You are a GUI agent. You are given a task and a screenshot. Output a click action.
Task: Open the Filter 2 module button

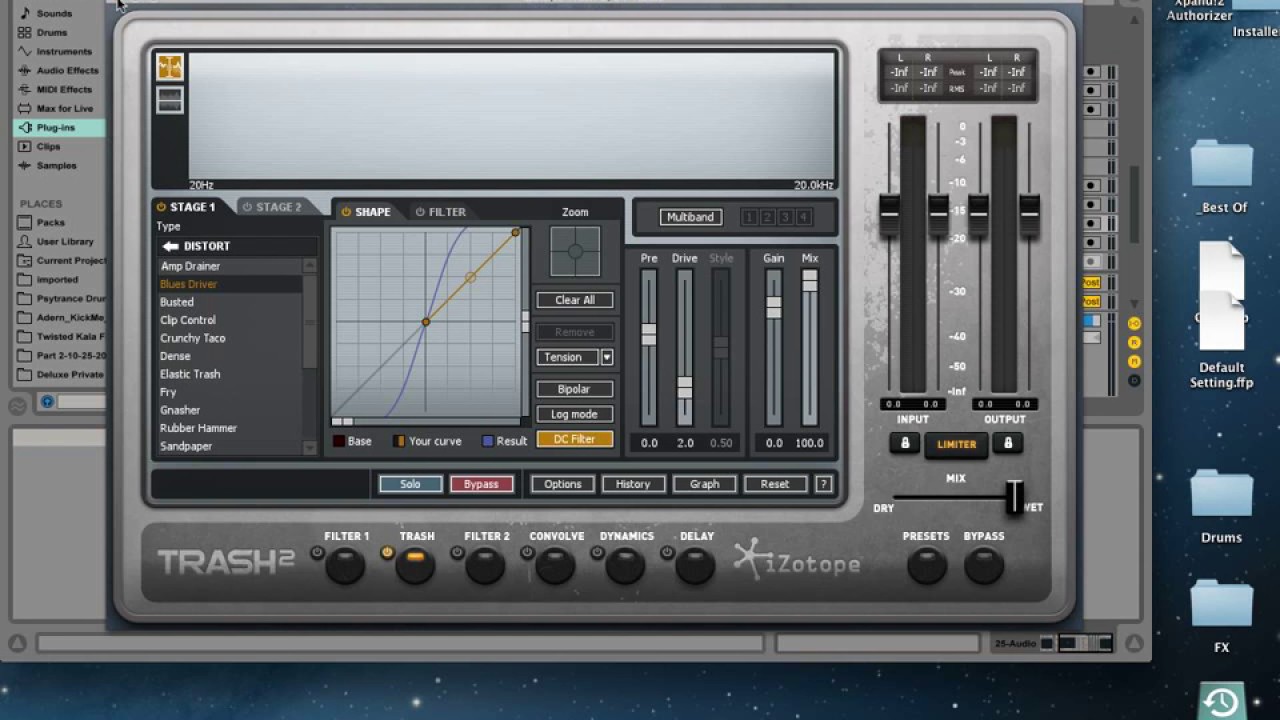pos(485,567)
